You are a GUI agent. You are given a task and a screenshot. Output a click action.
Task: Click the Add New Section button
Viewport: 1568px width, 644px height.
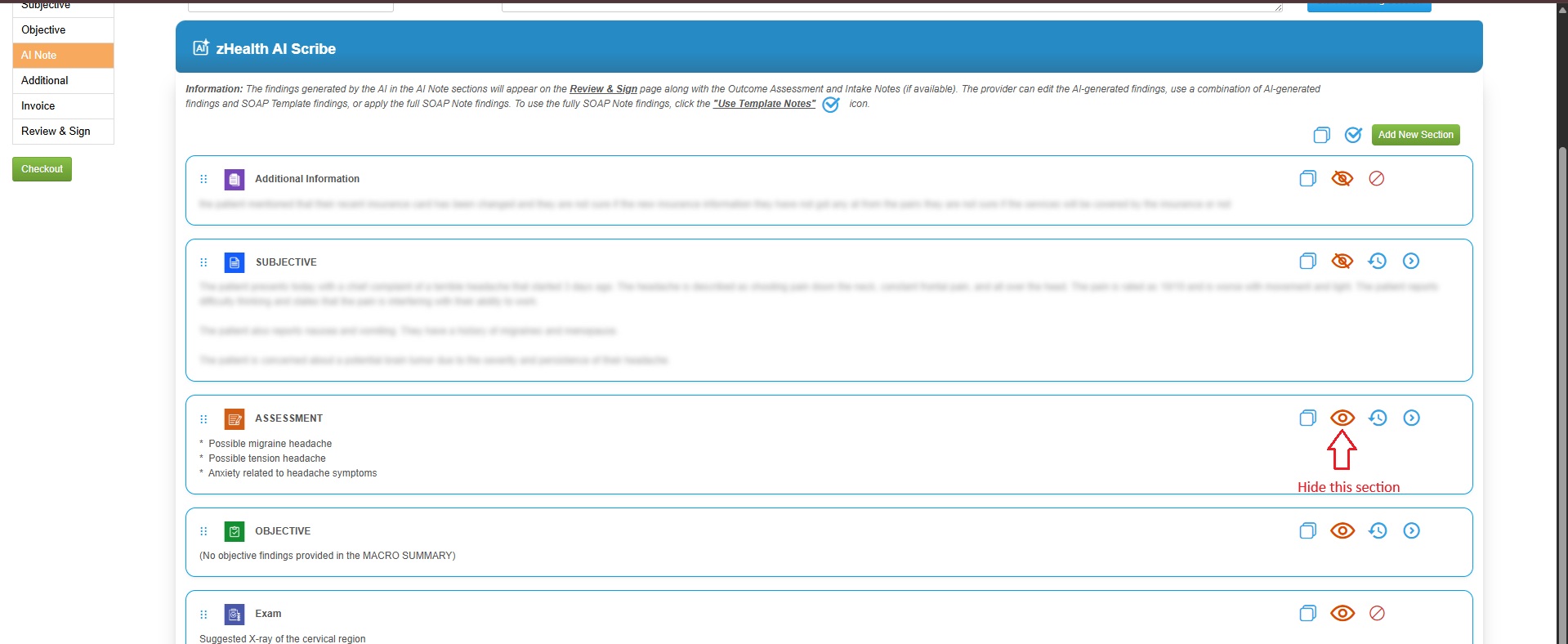coord(1415,135)
